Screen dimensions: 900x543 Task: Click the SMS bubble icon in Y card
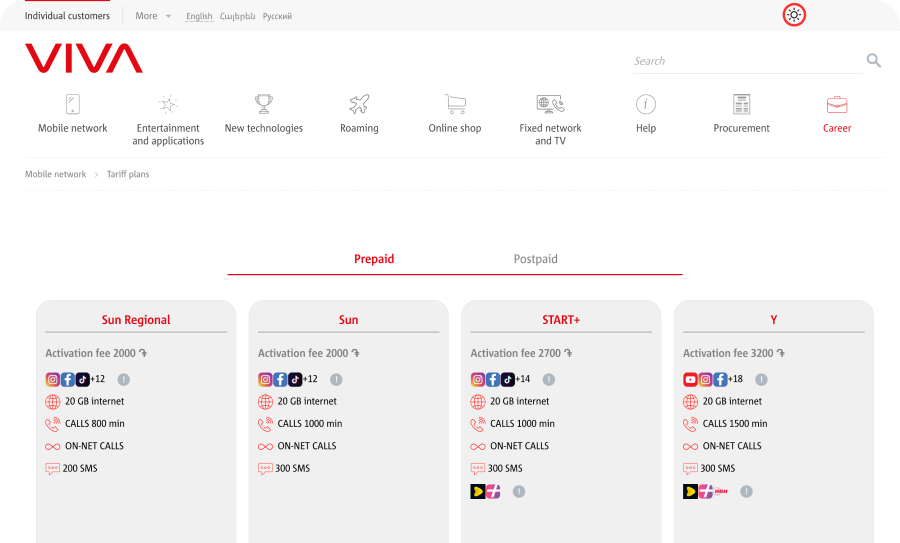click(x=690, y=469)
